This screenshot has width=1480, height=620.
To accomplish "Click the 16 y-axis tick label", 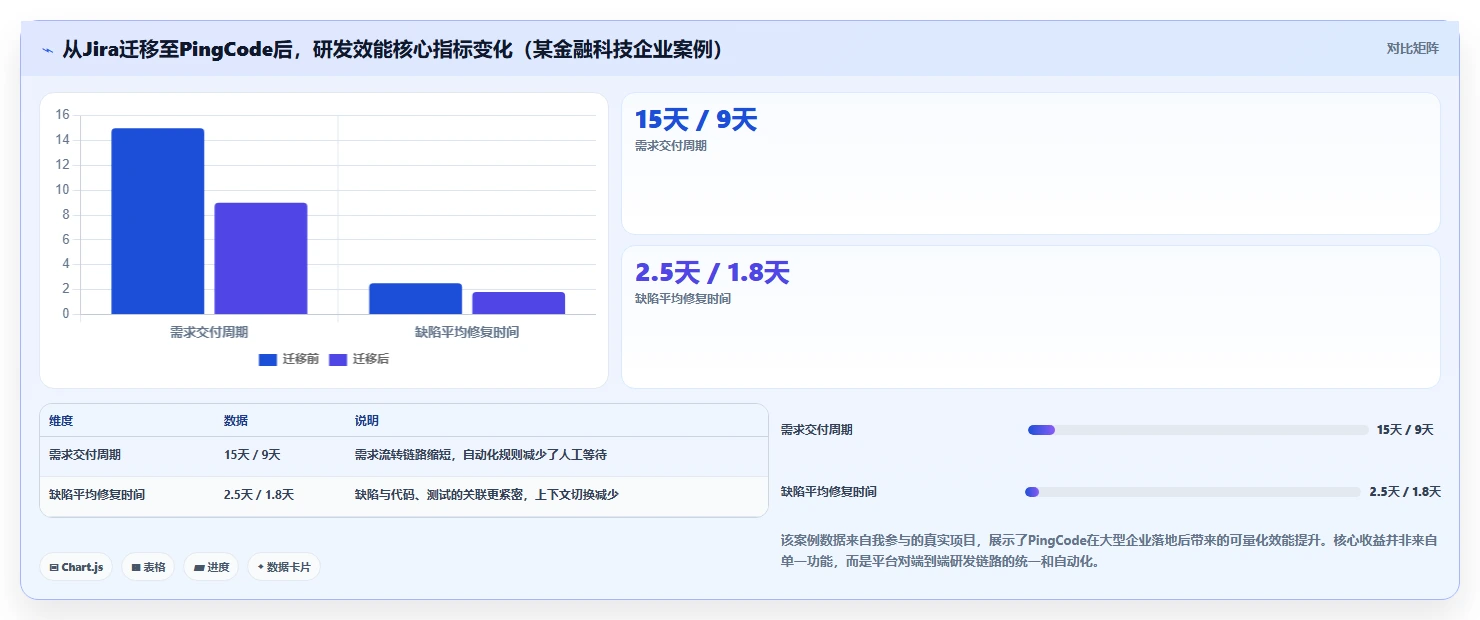I will click(62, 115).
